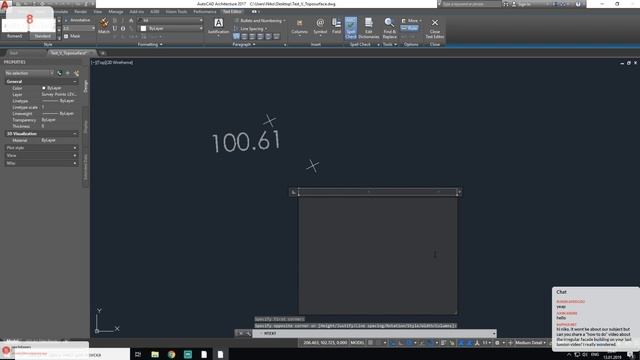Expand the Paragraph panel
The height and width of the screenshot is (360, 640).
click(x=244, y=44)
